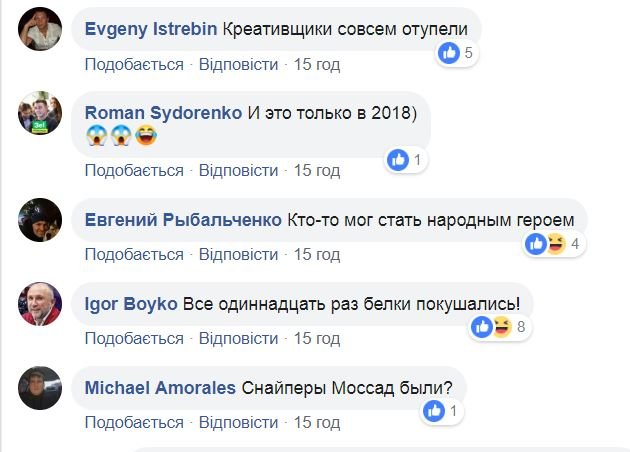Open Igor Boyko's profile name link
This screenshot has width=630, height=452.
tap(132, 303)
